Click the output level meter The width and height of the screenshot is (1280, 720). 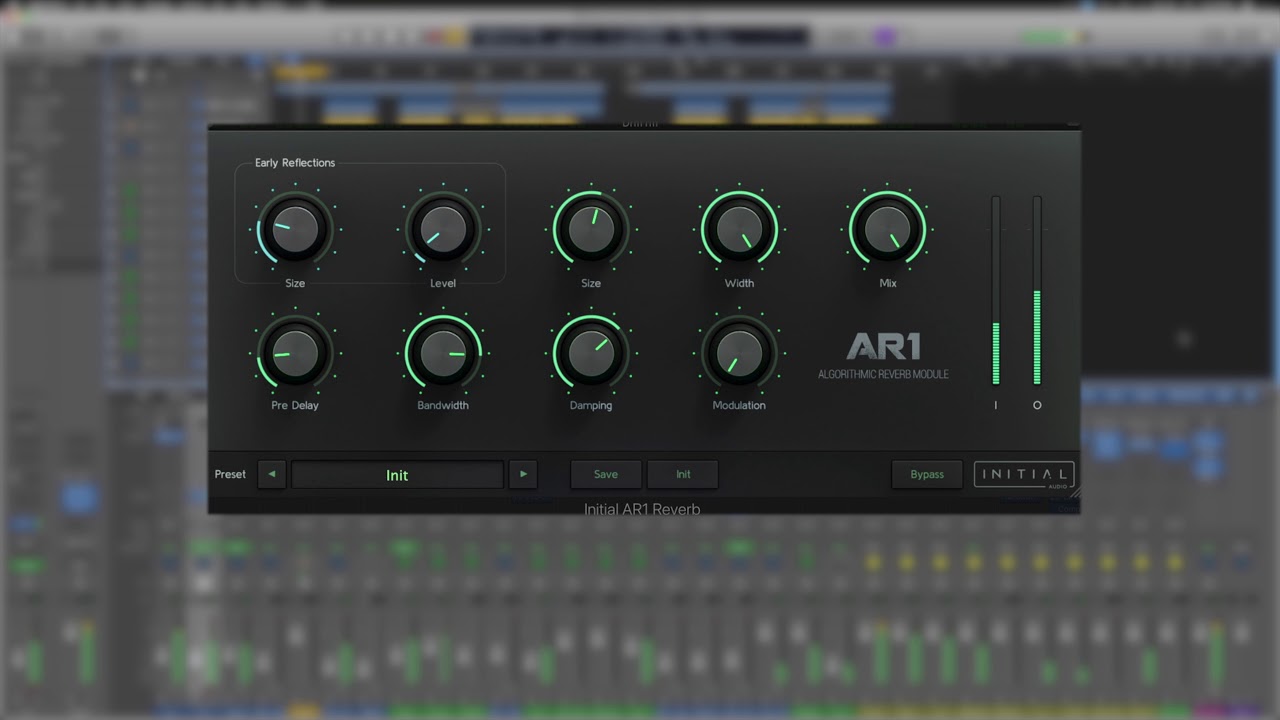(x=1037, y=290)
